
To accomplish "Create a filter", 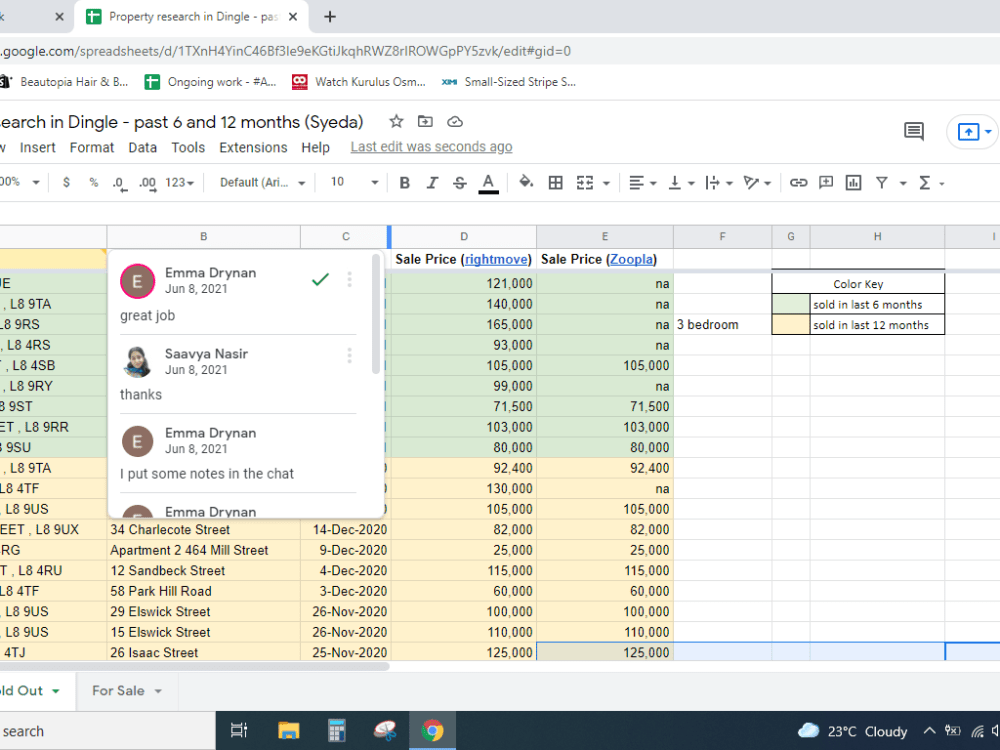I will [881, 183].
